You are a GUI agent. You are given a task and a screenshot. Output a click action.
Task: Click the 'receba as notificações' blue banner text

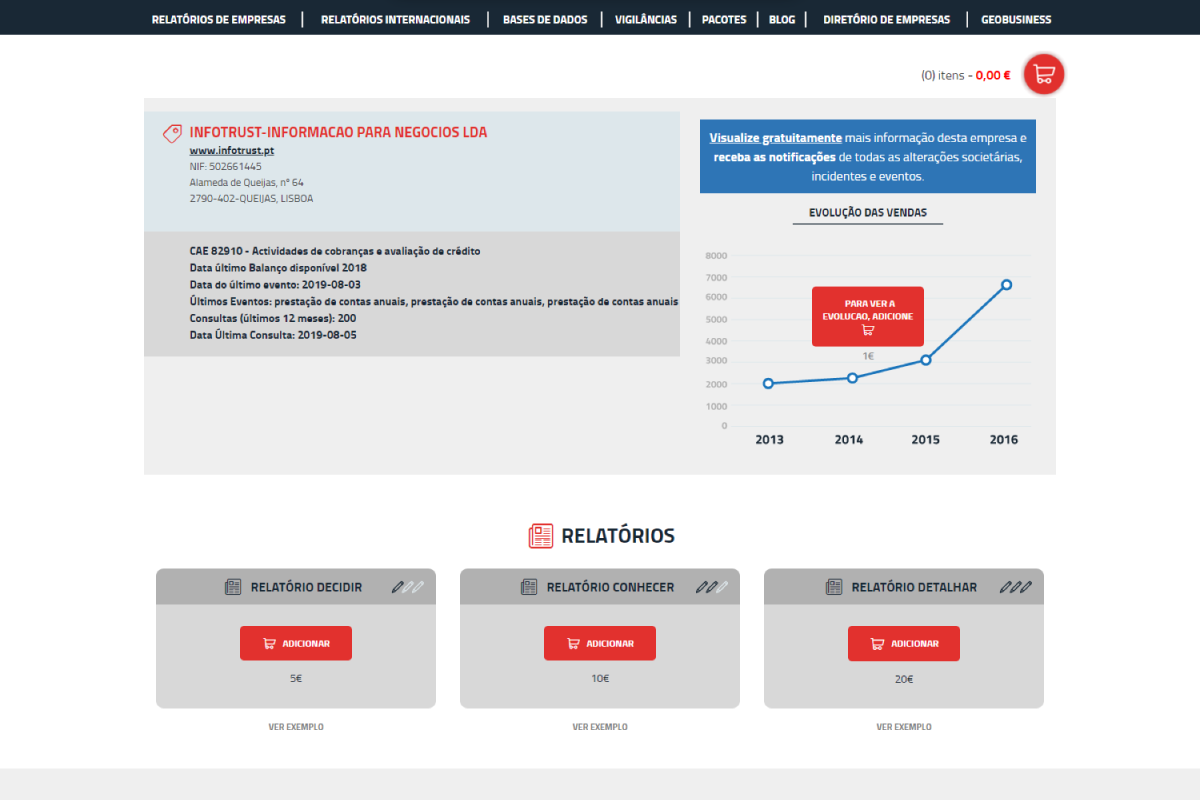pyautogui.click(x=774, y=157)
